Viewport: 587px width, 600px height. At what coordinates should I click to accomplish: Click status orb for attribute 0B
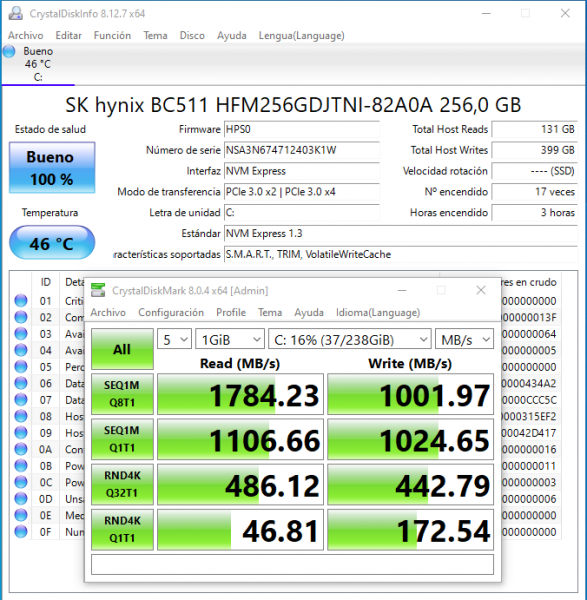click(x=21, y=466)
